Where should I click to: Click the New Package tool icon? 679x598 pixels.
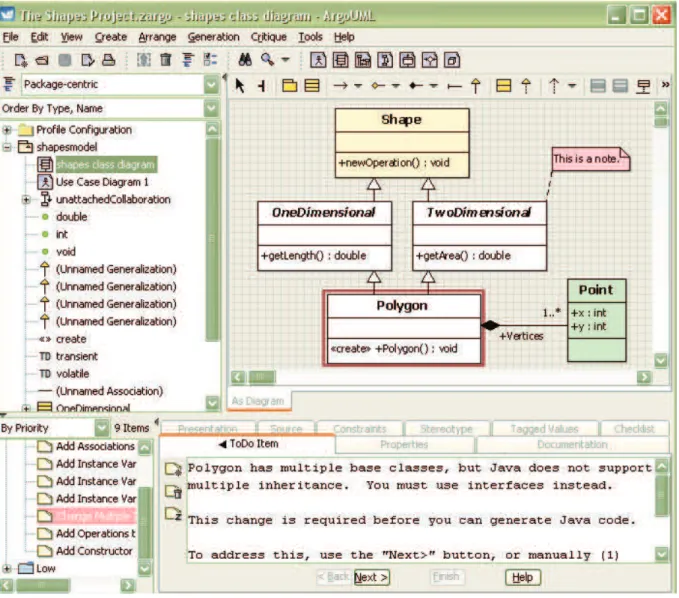point(289,85)
